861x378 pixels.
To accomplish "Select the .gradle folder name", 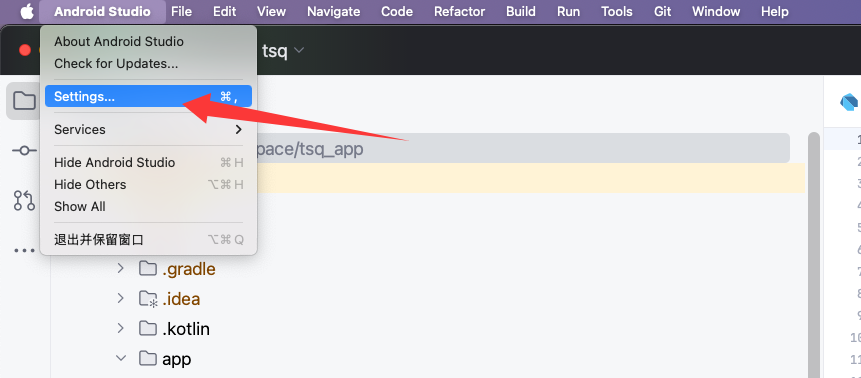I will tap(188, 269).
